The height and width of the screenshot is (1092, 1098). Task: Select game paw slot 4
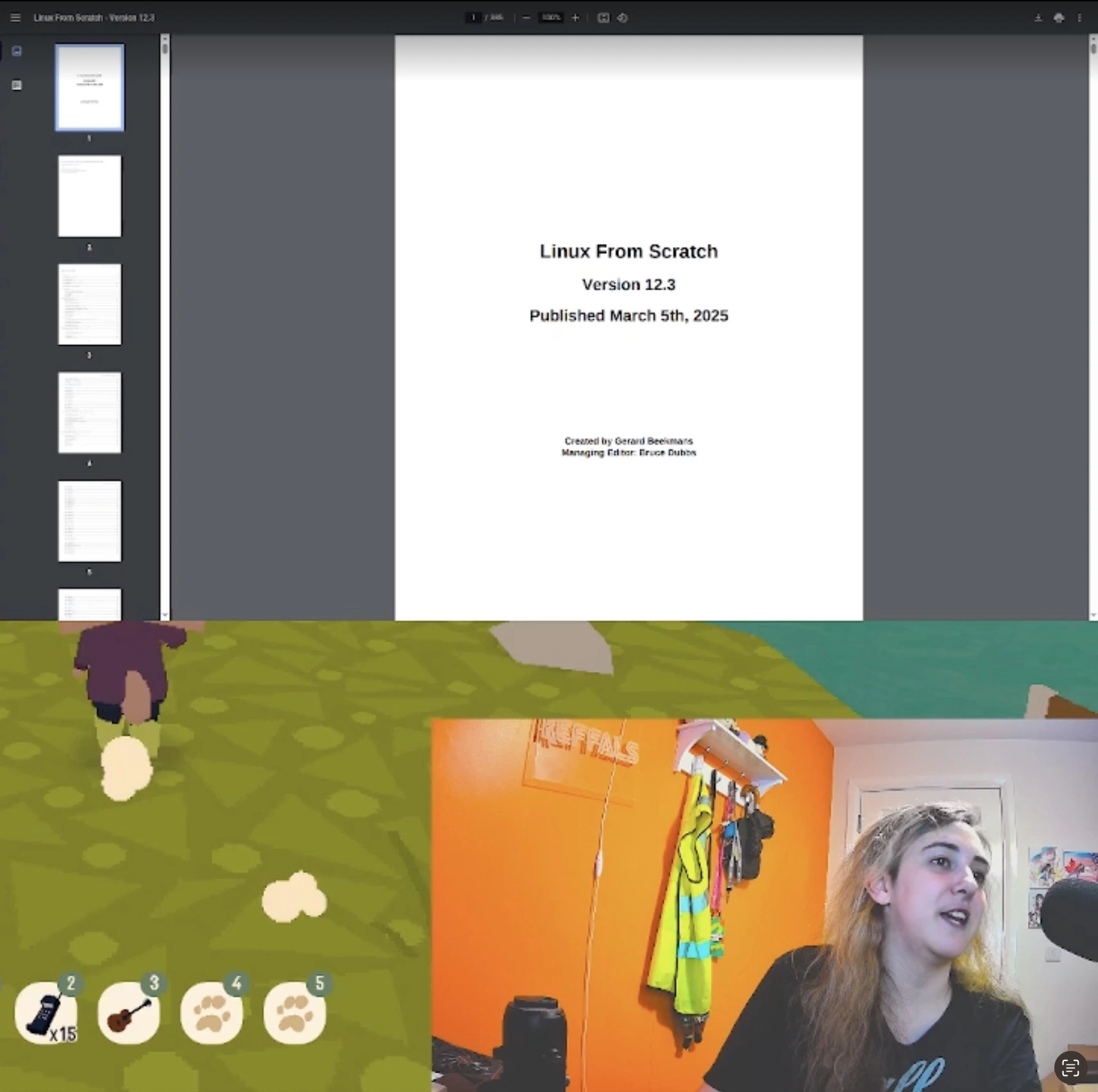point(212,1013)
